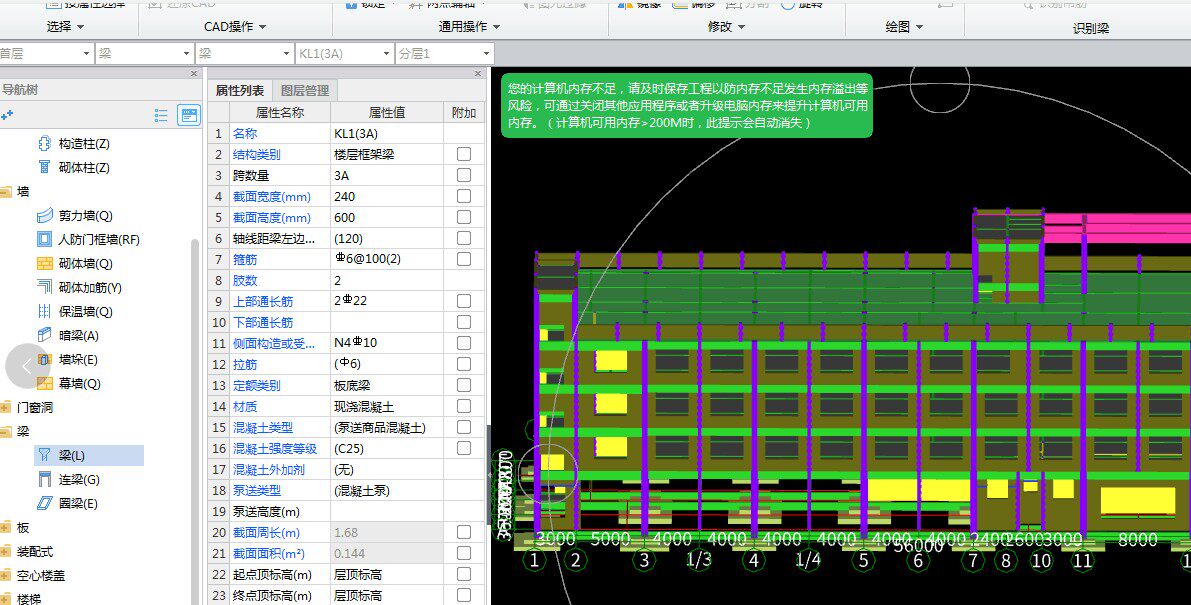Select 人防门框墙(RF) component
Screen dimensions: 1191x605
click(x=88, y=239)
